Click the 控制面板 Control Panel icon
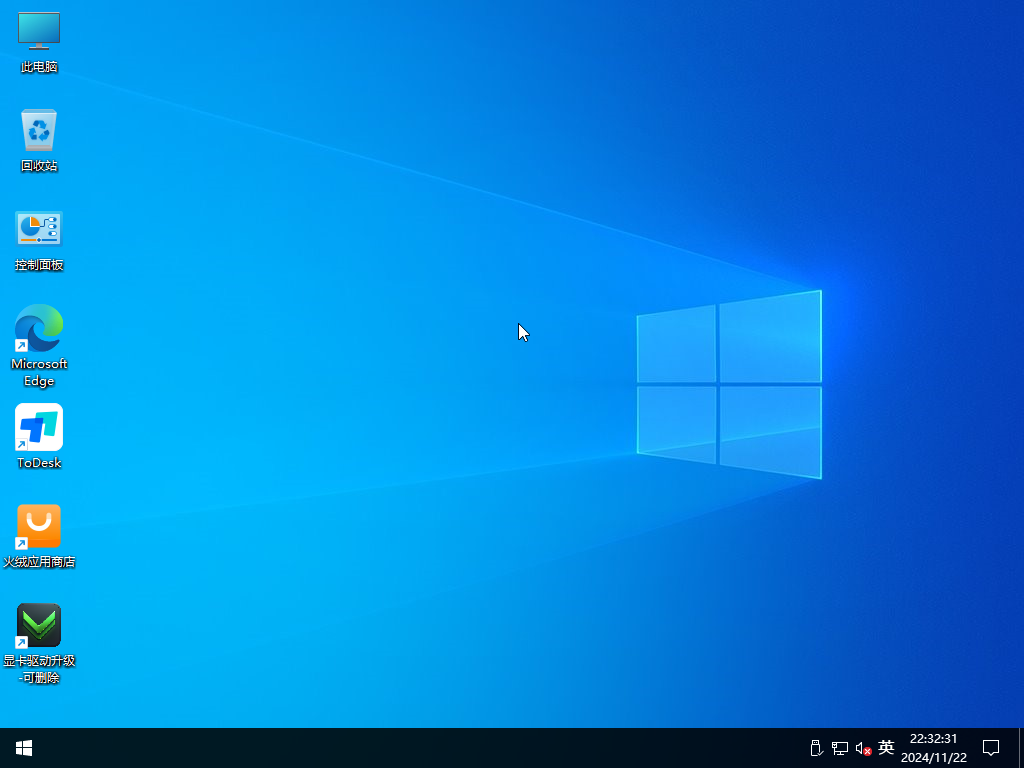Screen dimensions: 1024x768 39,229
